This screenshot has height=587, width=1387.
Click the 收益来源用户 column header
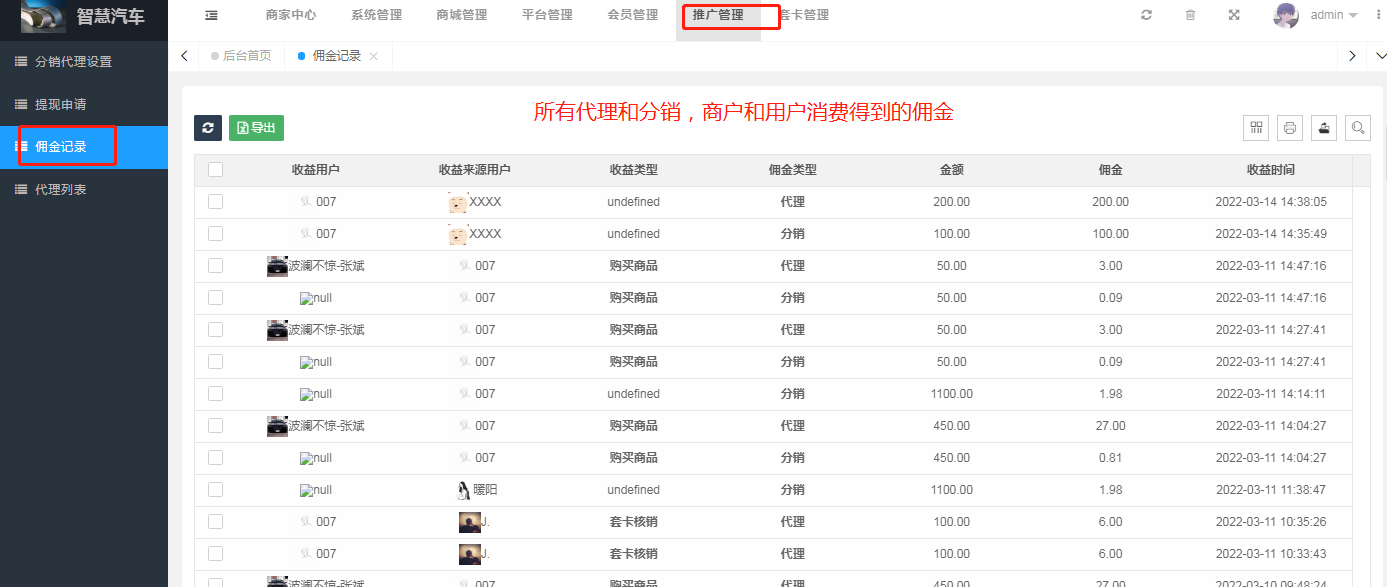[475, 170]
